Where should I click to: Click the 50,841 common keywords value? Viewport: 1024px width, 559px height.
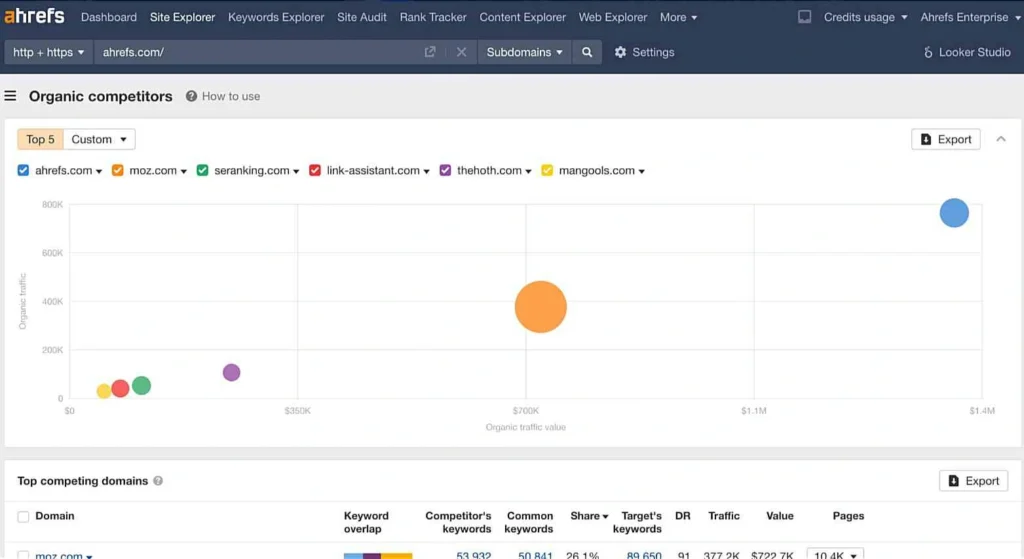[535, 555]
